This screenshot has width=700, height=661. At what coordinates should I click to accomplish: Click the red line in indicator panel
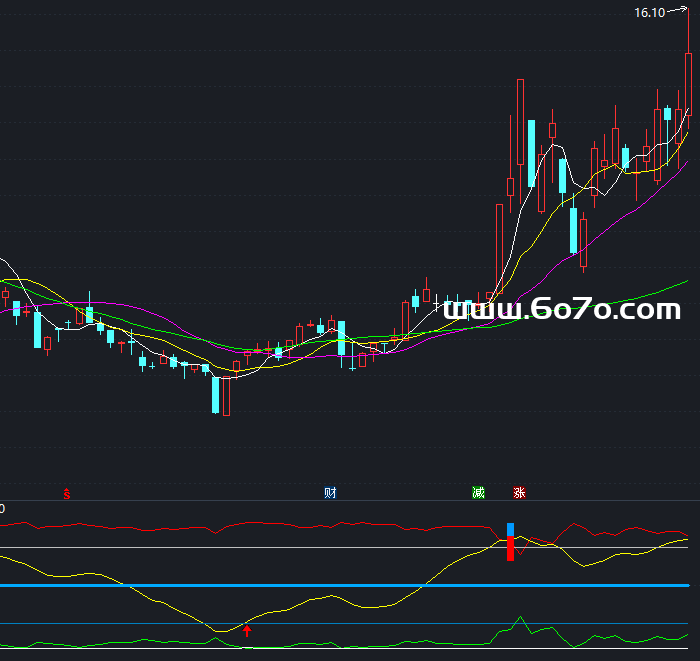[x=300, y=524]
